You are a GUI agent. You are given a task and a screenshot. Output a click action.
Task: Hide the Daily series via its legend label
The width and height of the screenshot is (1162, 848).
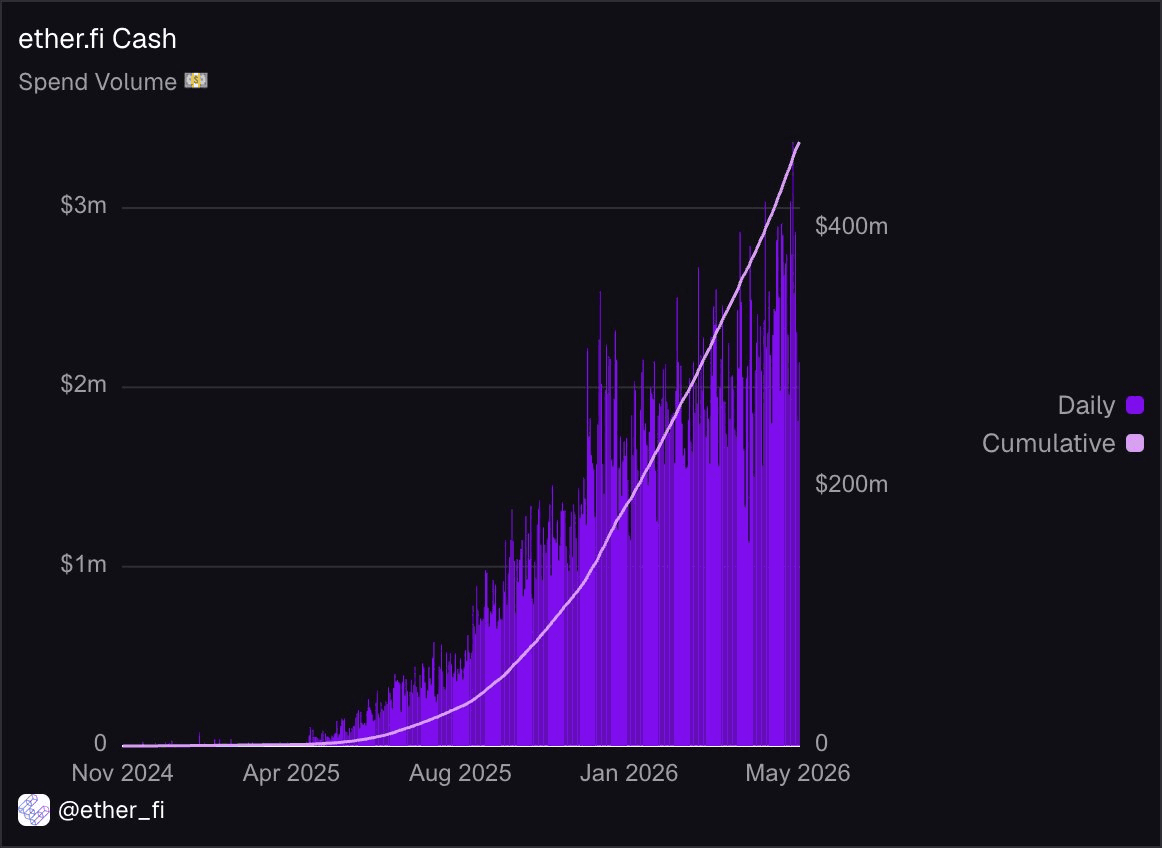(1086, 405)
